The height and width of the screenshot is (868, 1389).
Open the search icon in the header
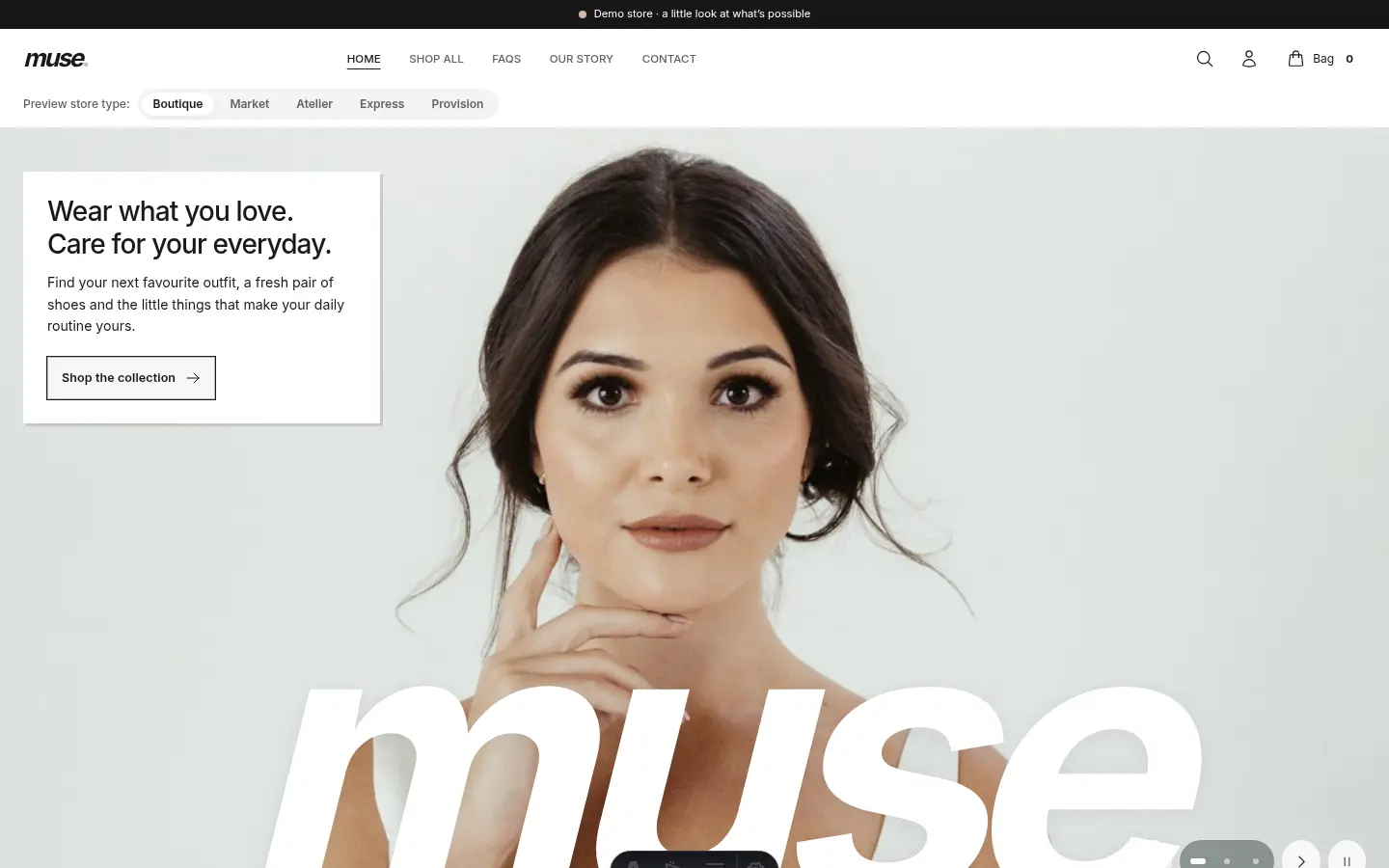click(1204, 59)
